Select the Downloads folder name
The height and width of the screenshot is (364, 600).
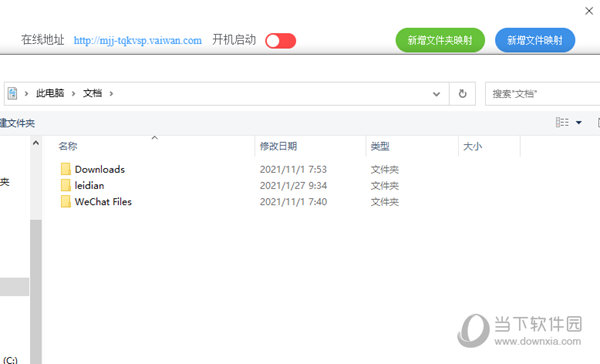coord(100,169)
